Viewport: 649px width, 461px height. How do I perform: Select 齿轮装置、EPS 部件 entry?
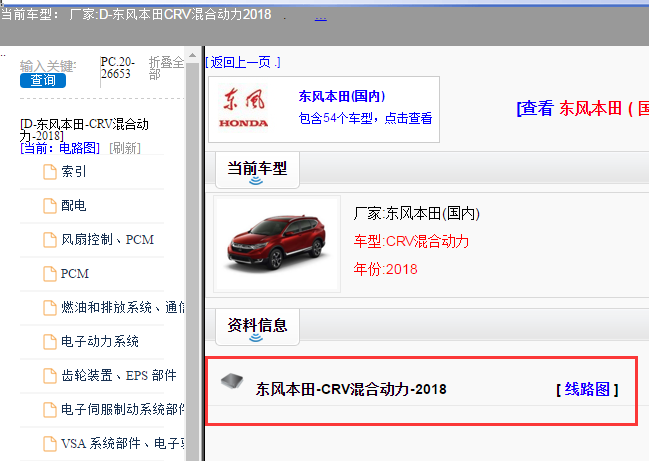tap(119, 375)
